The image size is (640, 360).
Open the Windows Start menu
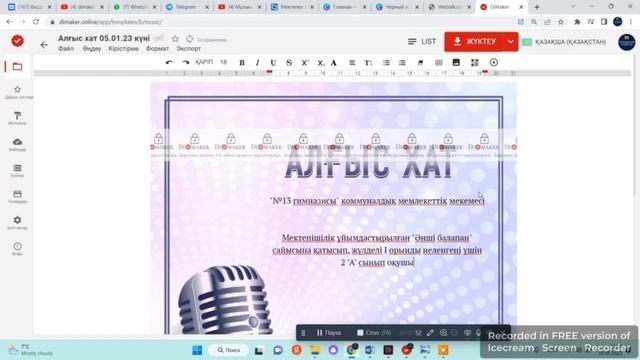coord(197,350)
